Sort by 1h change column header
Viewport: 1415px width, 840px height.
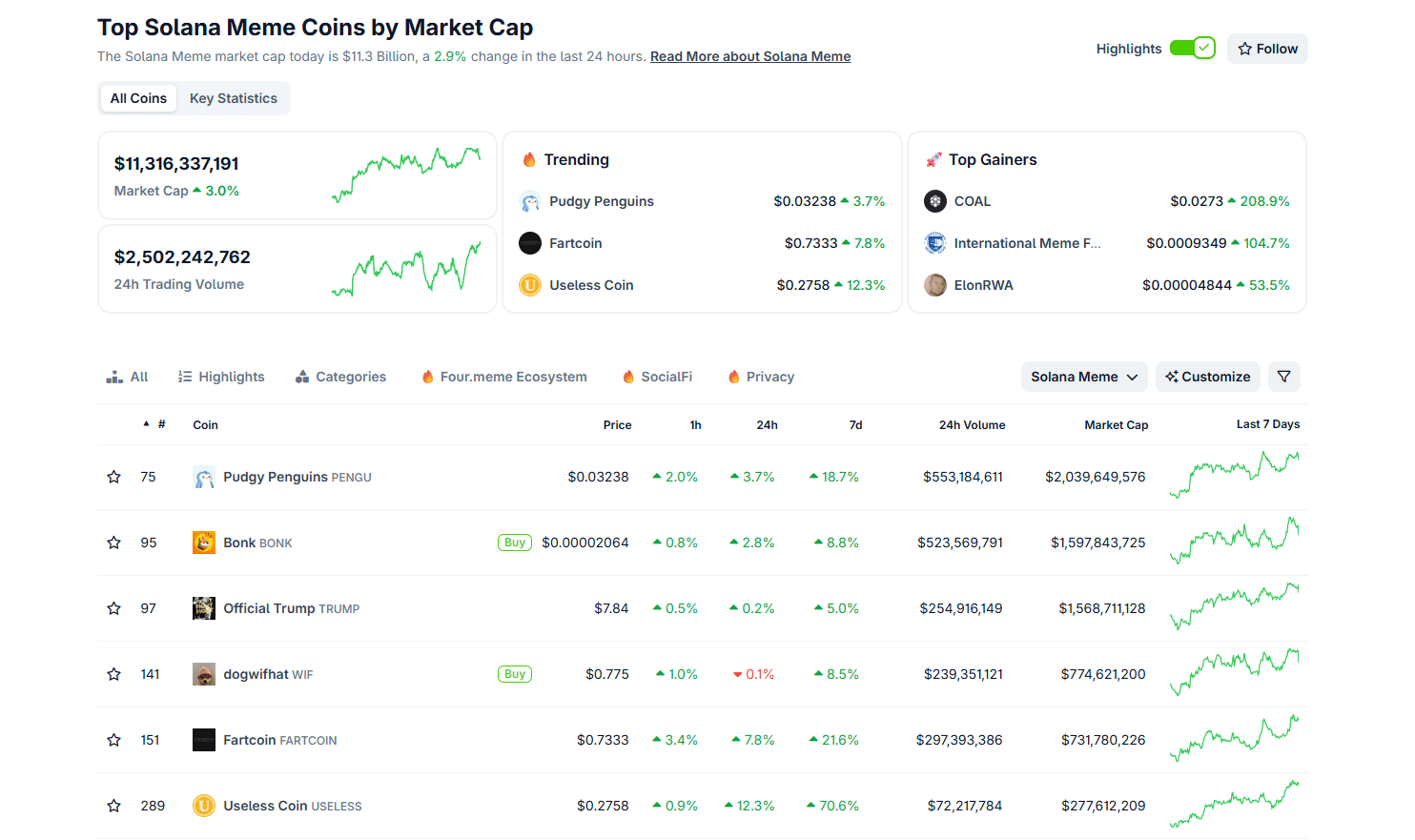pyautogui.click(x=695, y=425)
